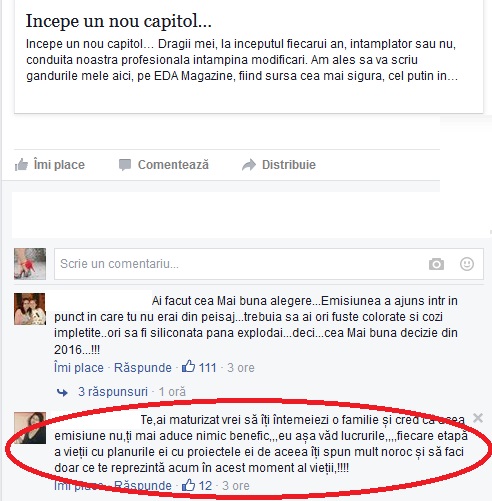
Task: Click the Distribuie share arrow icon
Action: click(x=249, y=165)
